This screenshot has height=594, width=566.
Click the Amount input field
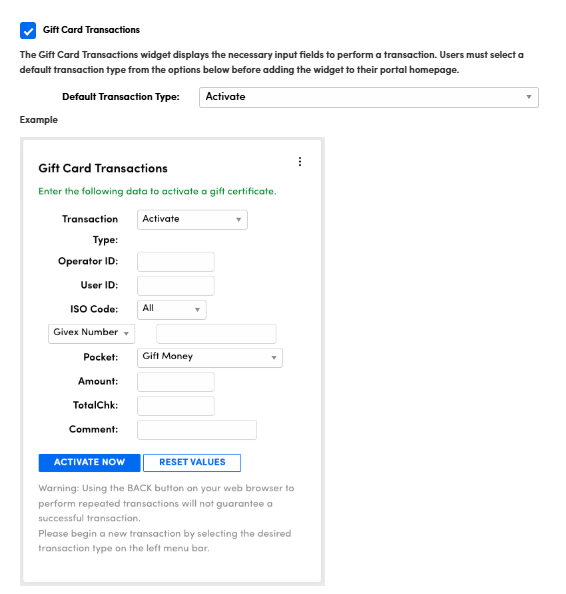pyautogui.click(x=176, y=382)
